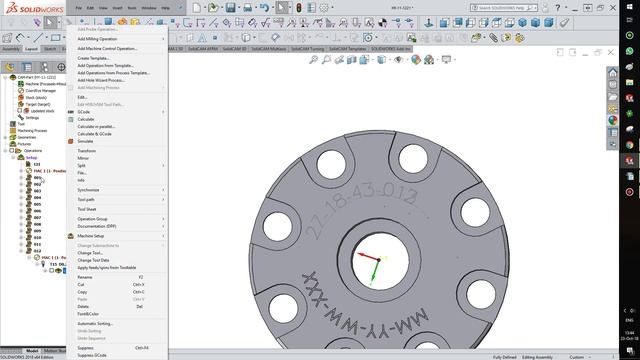Open the Home icon in task pane

613,73
